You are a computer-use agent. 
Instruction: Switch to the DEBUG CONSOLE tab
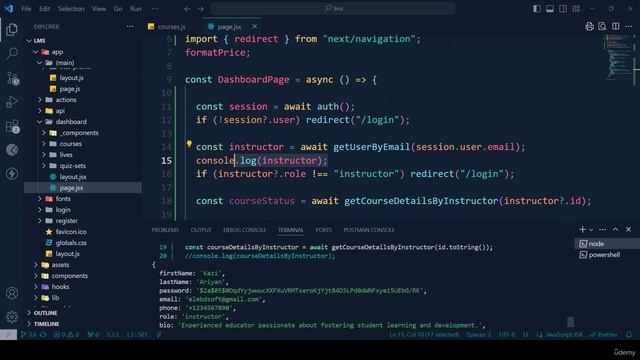pos(244,230)
